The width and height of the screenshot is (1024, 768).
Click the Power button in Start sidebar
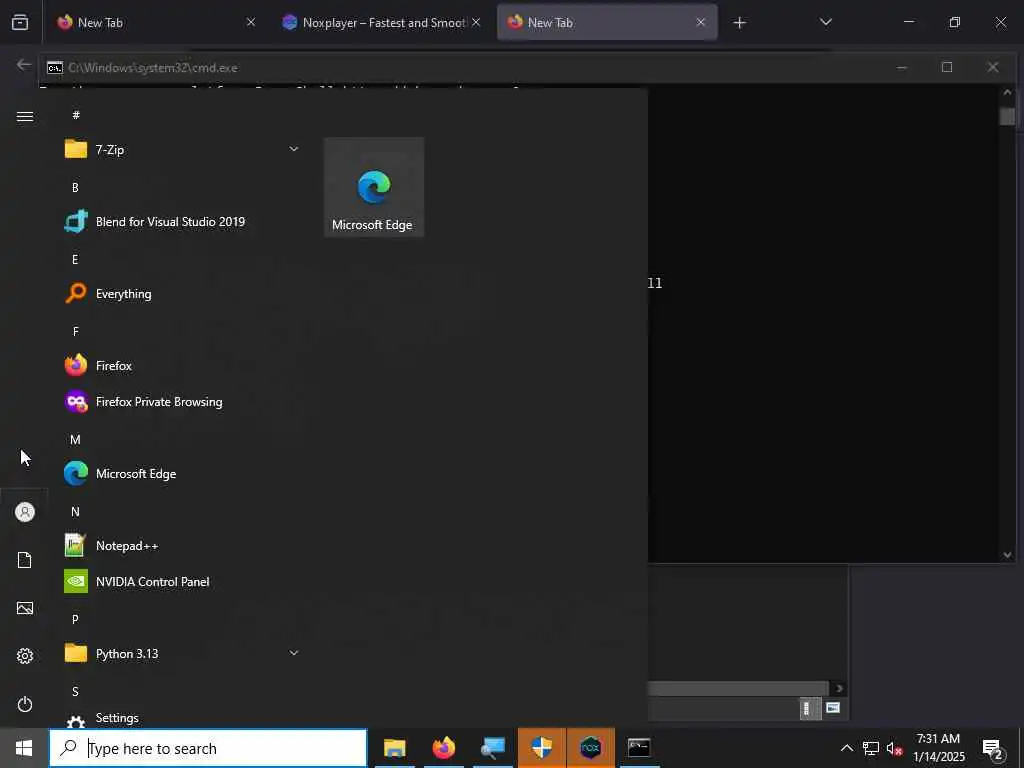click(x=25, y=704)
